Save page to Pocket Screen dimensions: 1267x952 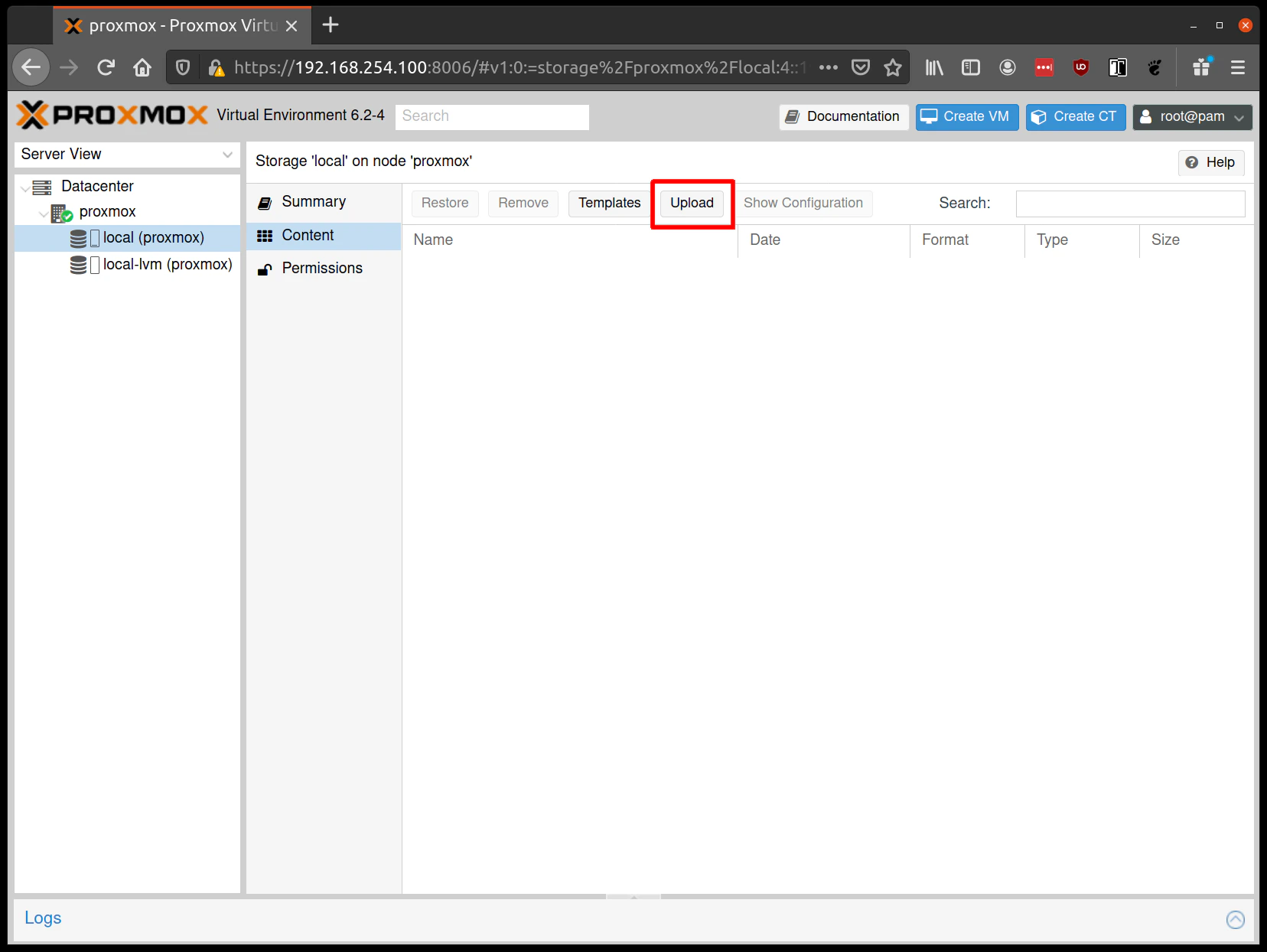[861, 67]
